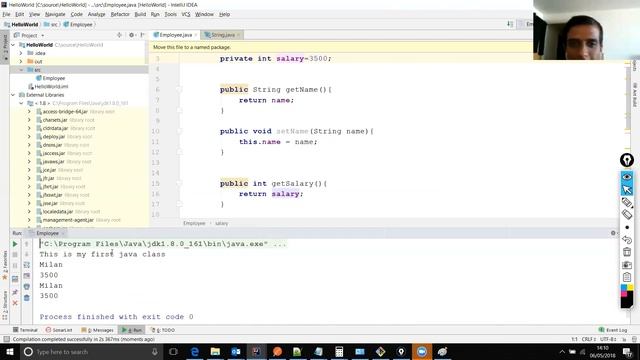640x360 pixels.
Task: Expand the out folder
Action: [x=21, y=61]
